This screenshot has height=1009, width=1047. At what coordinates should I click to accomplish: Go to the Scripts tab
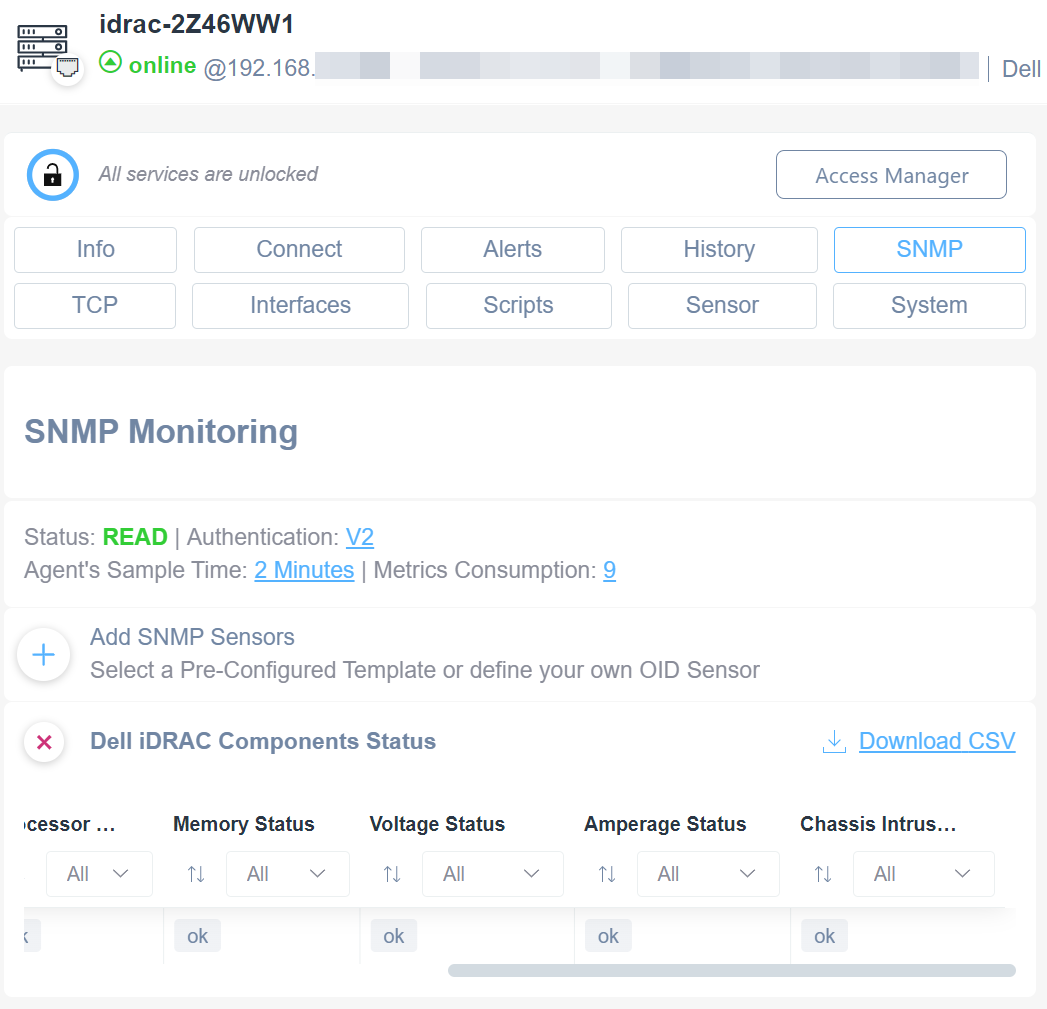(519, 306)
